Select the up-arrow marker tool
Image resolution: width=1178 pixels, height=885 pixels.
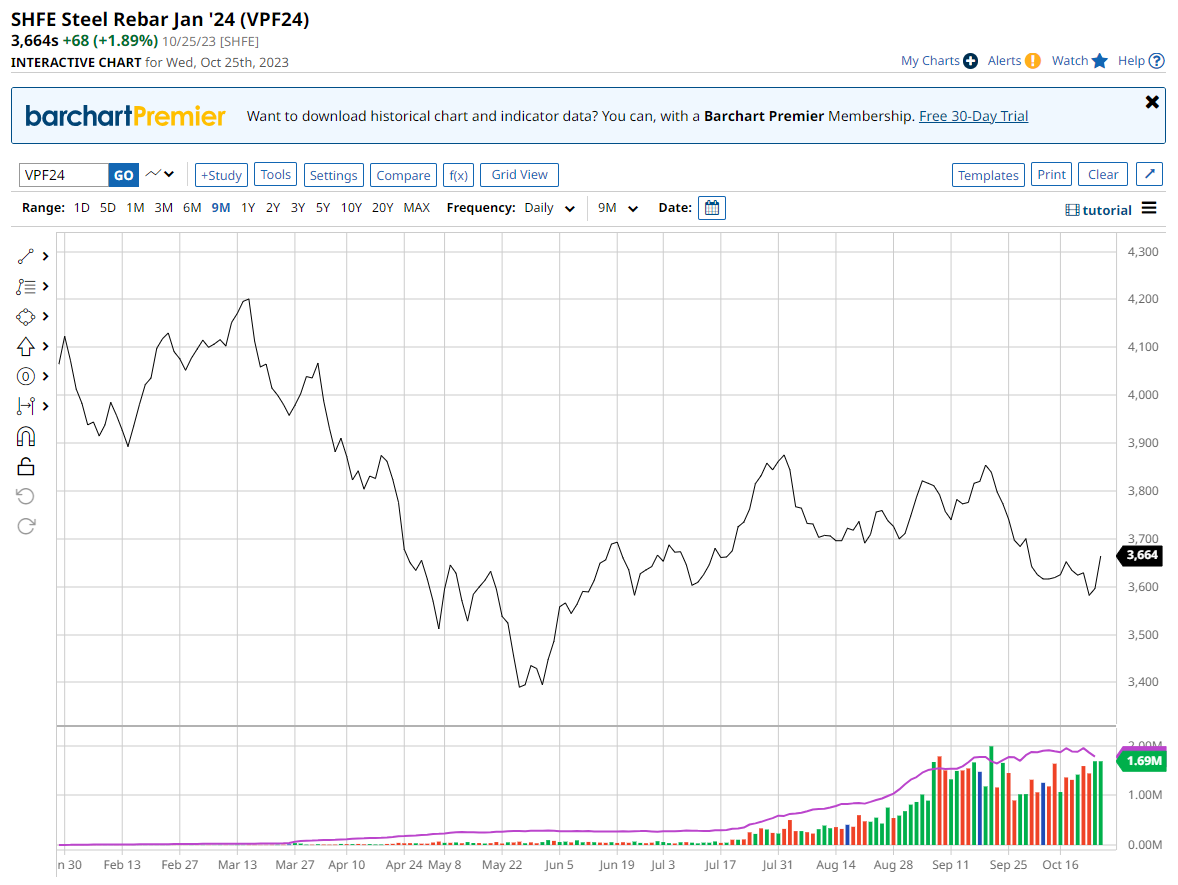tap(26, 346)
